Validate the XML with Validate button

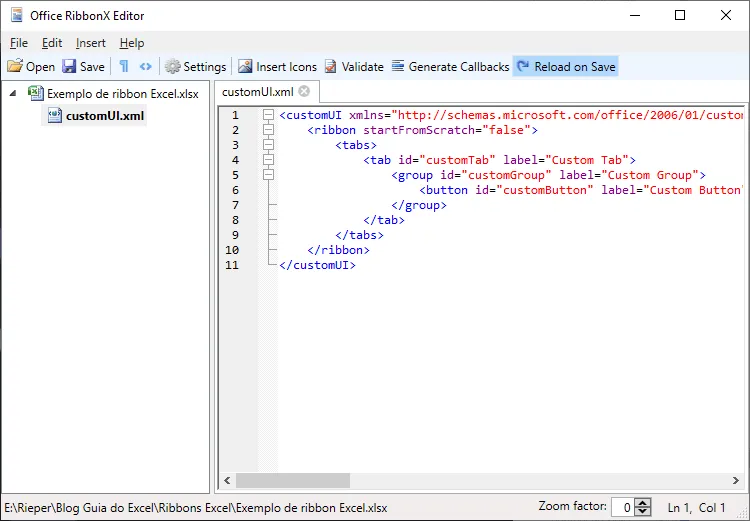(x=354, y=67)
